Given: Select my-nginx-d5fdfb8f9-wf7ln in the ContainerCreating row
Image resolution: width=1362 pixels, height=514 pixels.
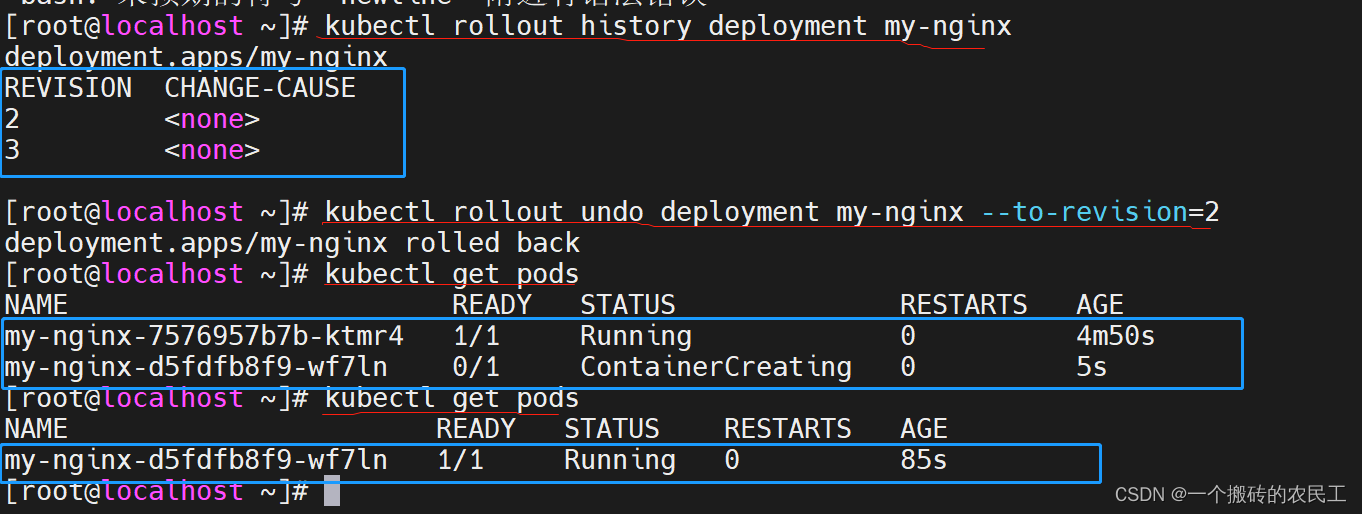Looking at the screenshot, I should (x=196, y=367).
